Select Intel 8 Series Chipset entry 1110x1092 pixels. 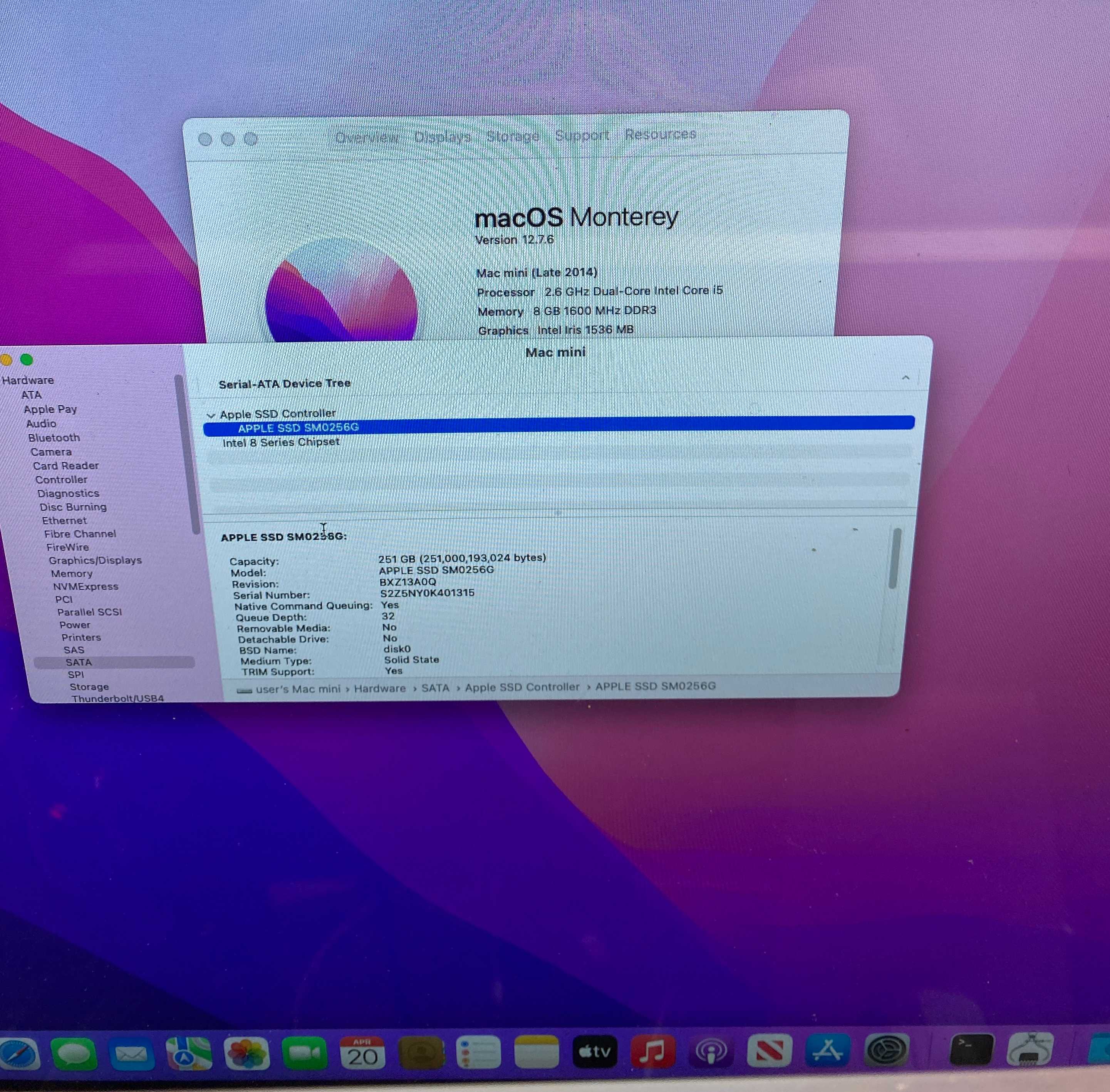281,442
